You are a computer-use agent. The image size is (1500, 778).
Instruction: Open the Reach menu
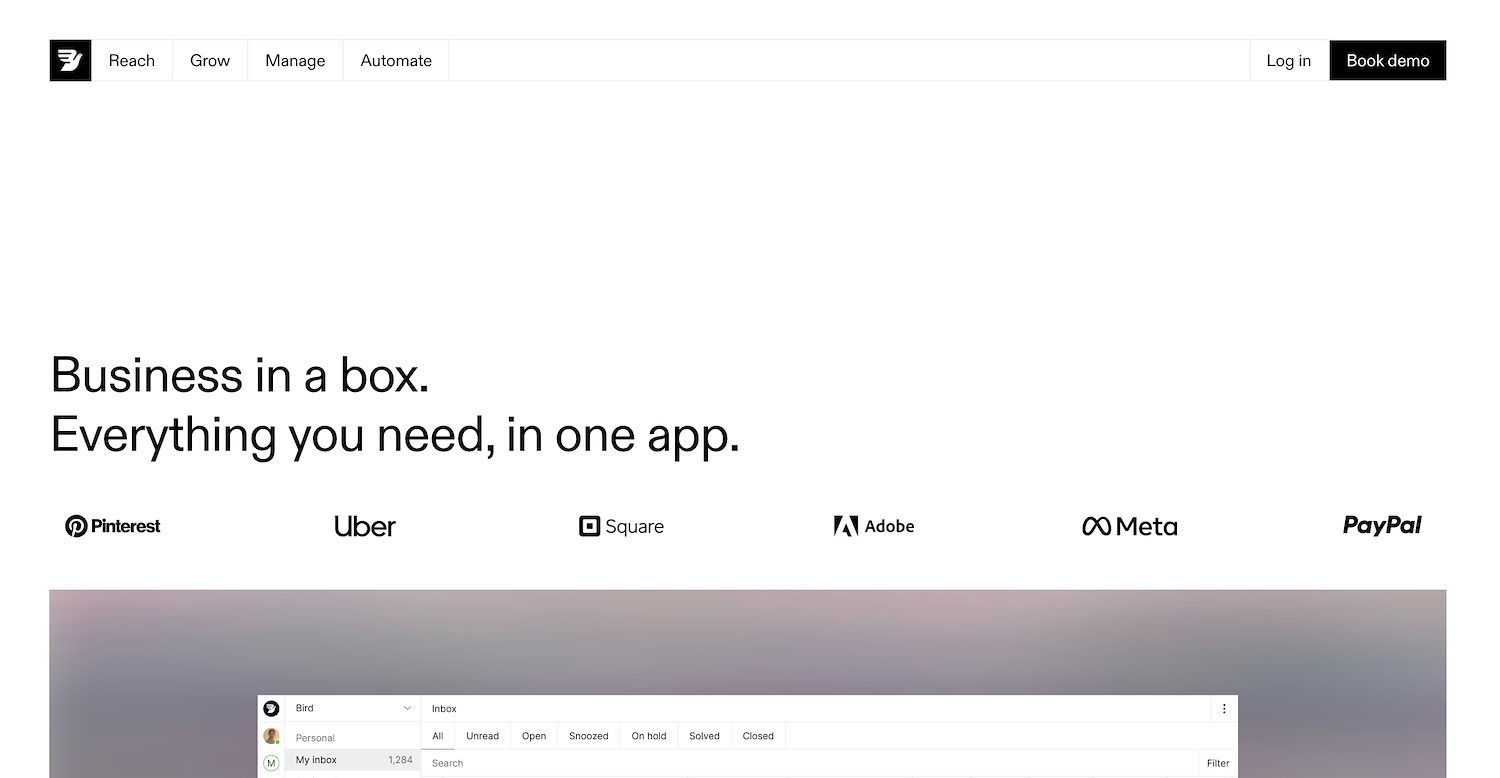(x=132, y=60)
